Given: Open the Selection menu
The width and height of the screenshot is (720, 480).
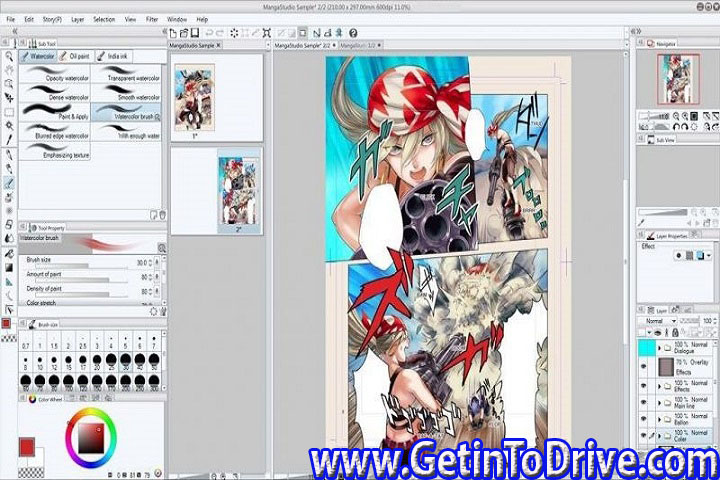Looking at the screenshot, I should (x=104, y=19).
